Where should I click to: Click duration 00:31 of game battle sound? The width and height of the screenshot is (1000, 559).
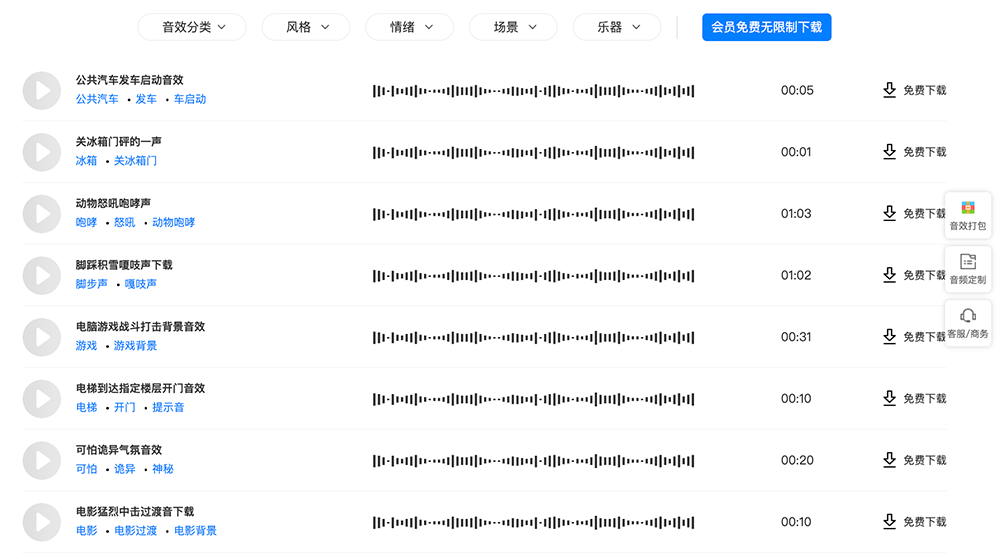[796, 337]
